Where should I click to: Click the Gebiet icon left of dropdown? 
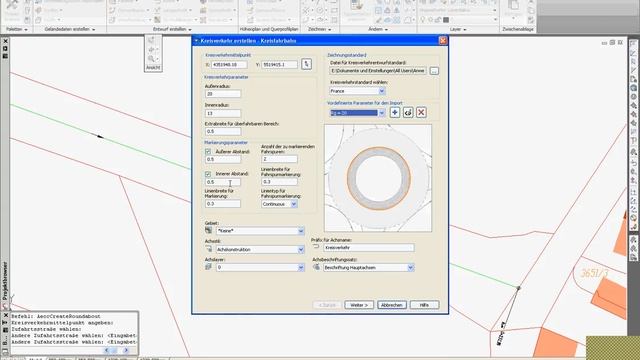coord(209,231)
